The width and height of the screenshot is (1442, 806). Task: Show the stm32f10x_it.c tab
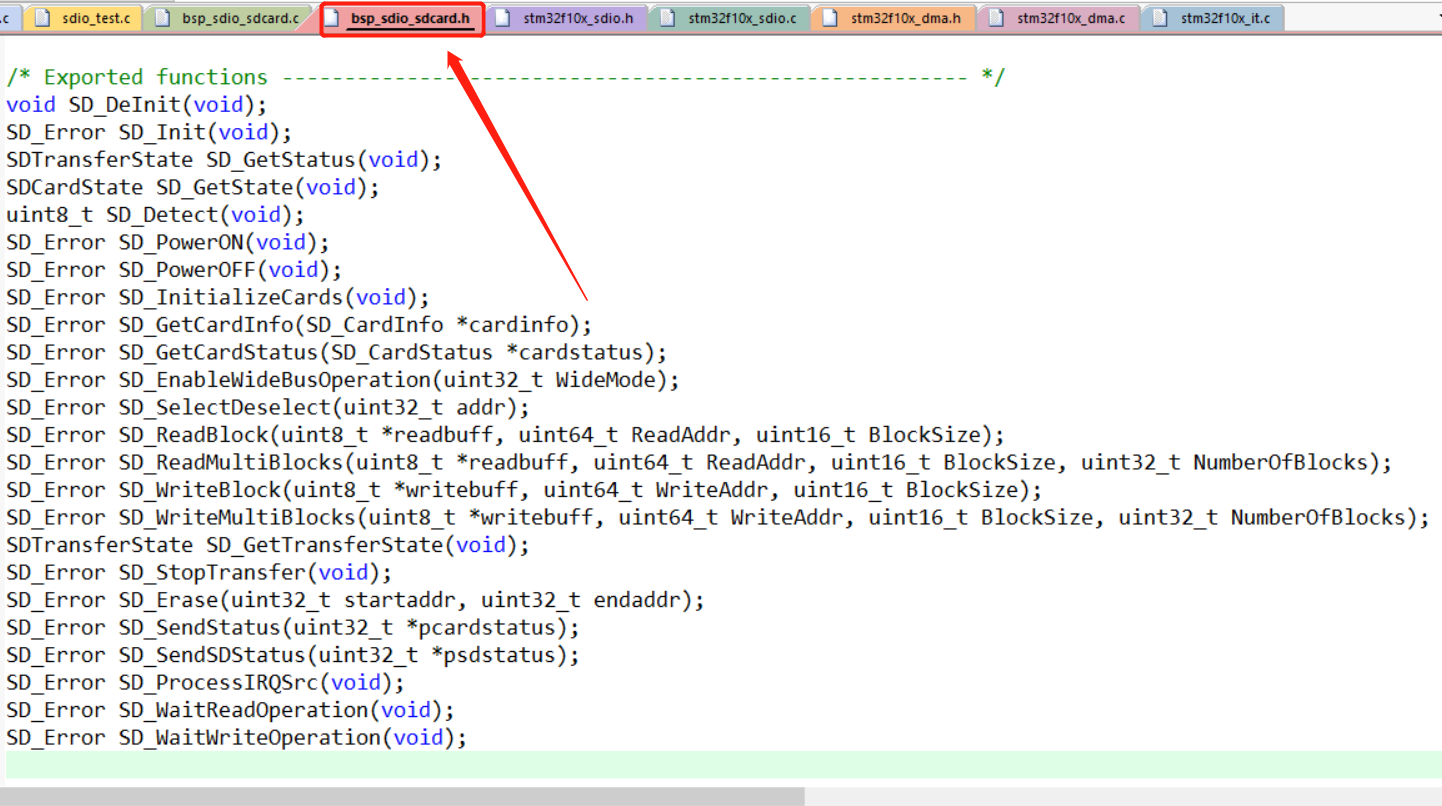(1213, 18)
